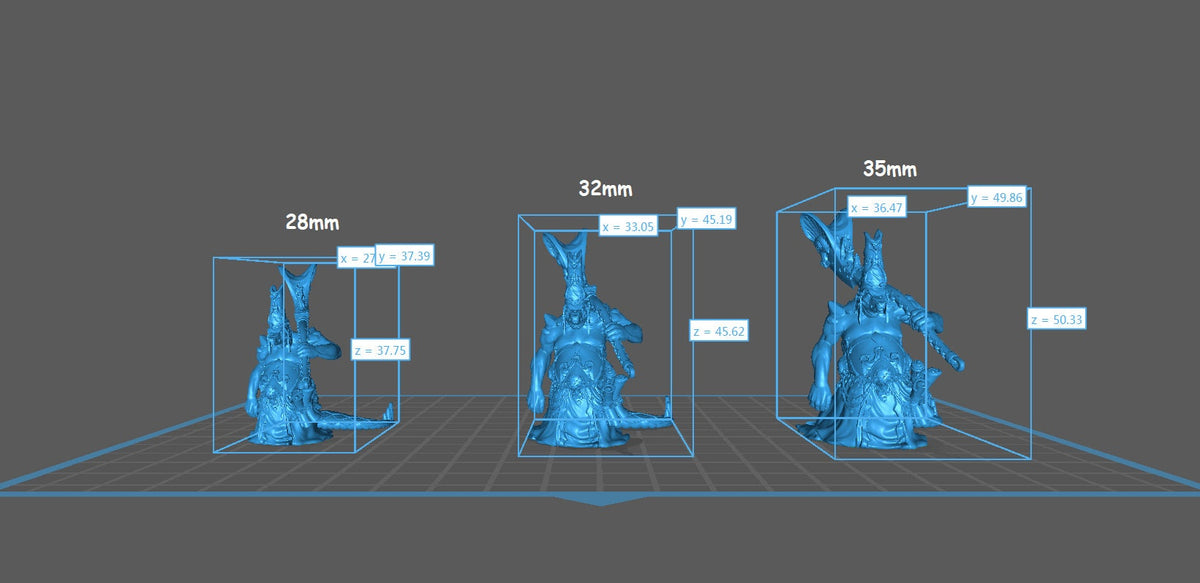Click the z = 37.75 dimension label

pos(381,350)
